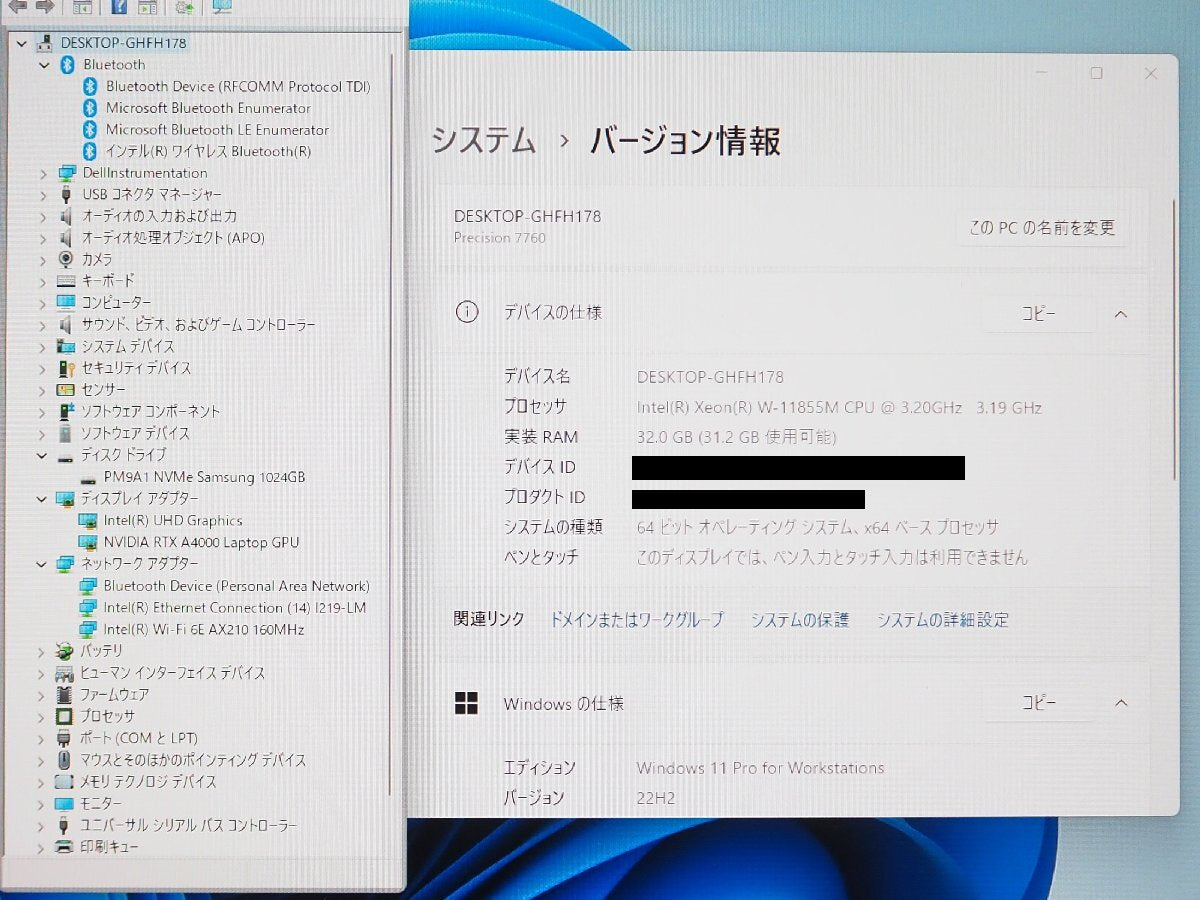
Task: Click the システム breadcrumb in settings header
Action: tap(484, 141)
